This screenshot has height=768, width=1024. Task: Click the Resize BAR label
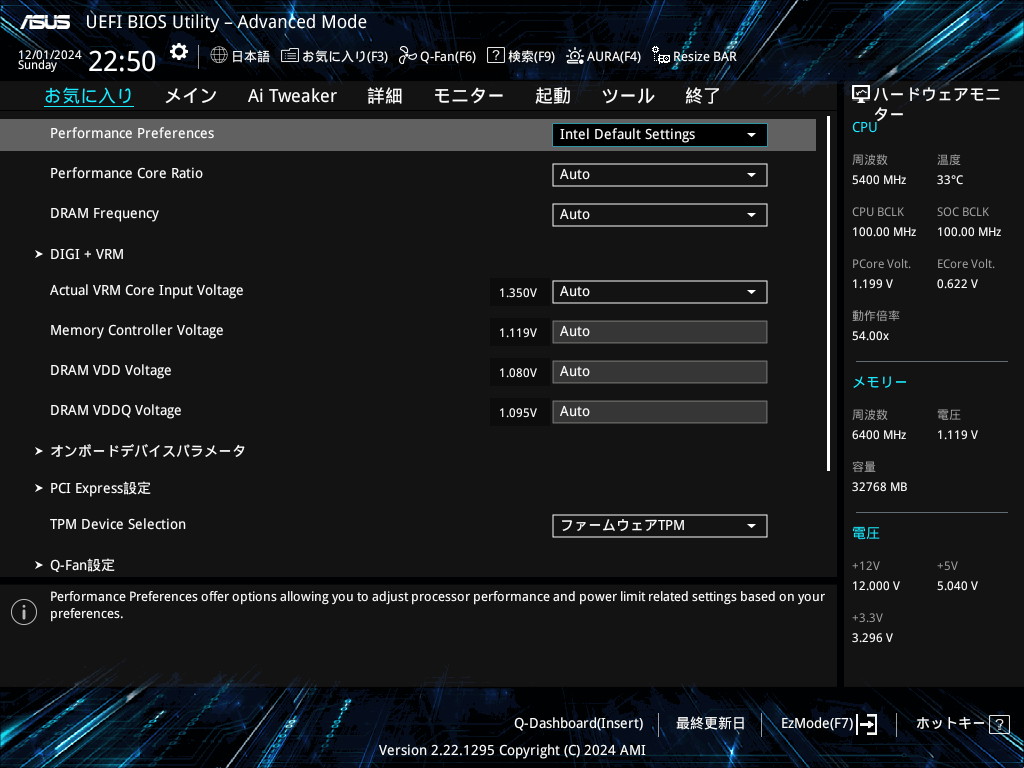[705, 56]
